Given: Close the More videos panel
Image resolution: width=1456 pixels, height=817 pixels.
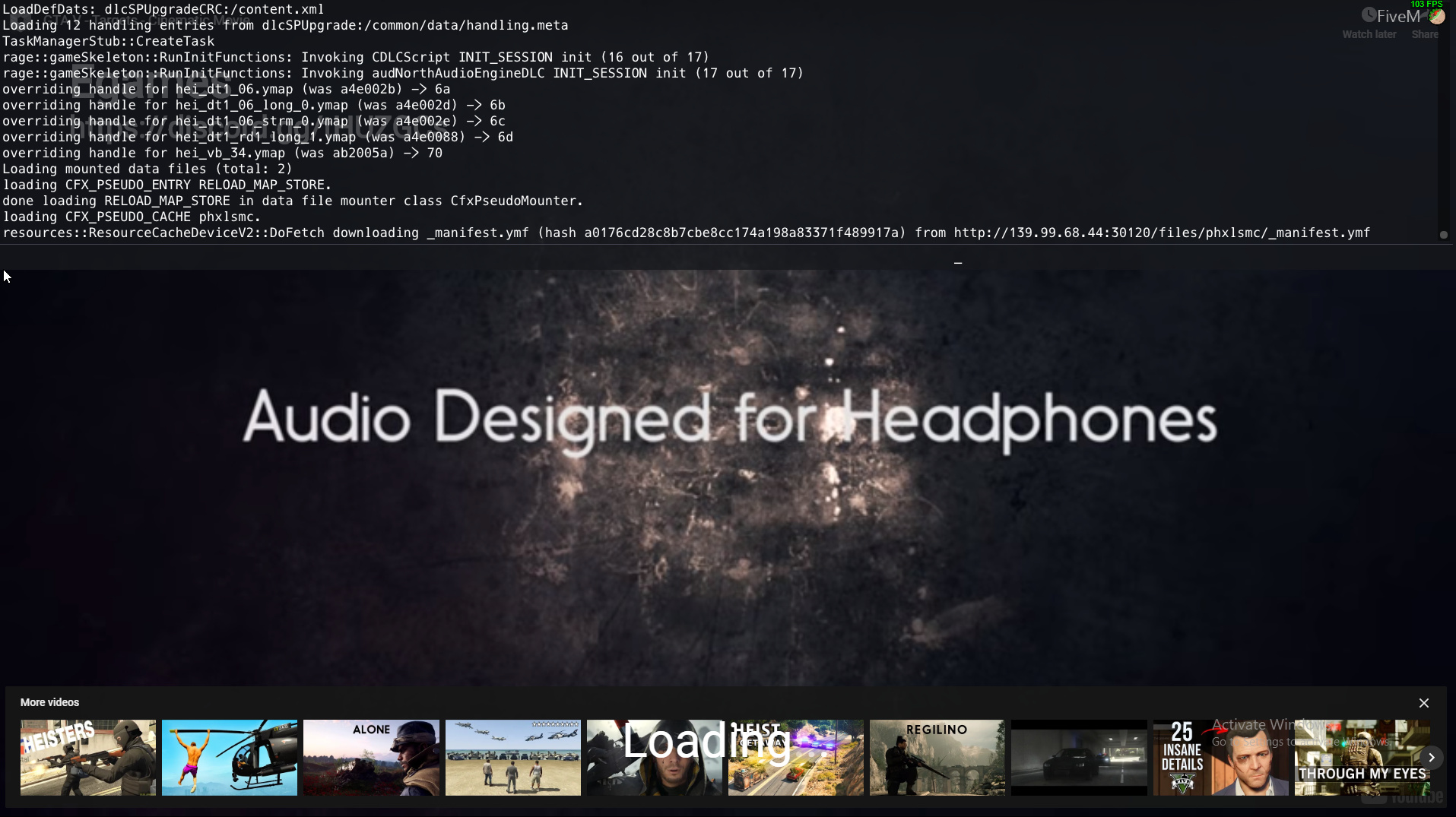Looking at the screenshot, I should 1423,703.
